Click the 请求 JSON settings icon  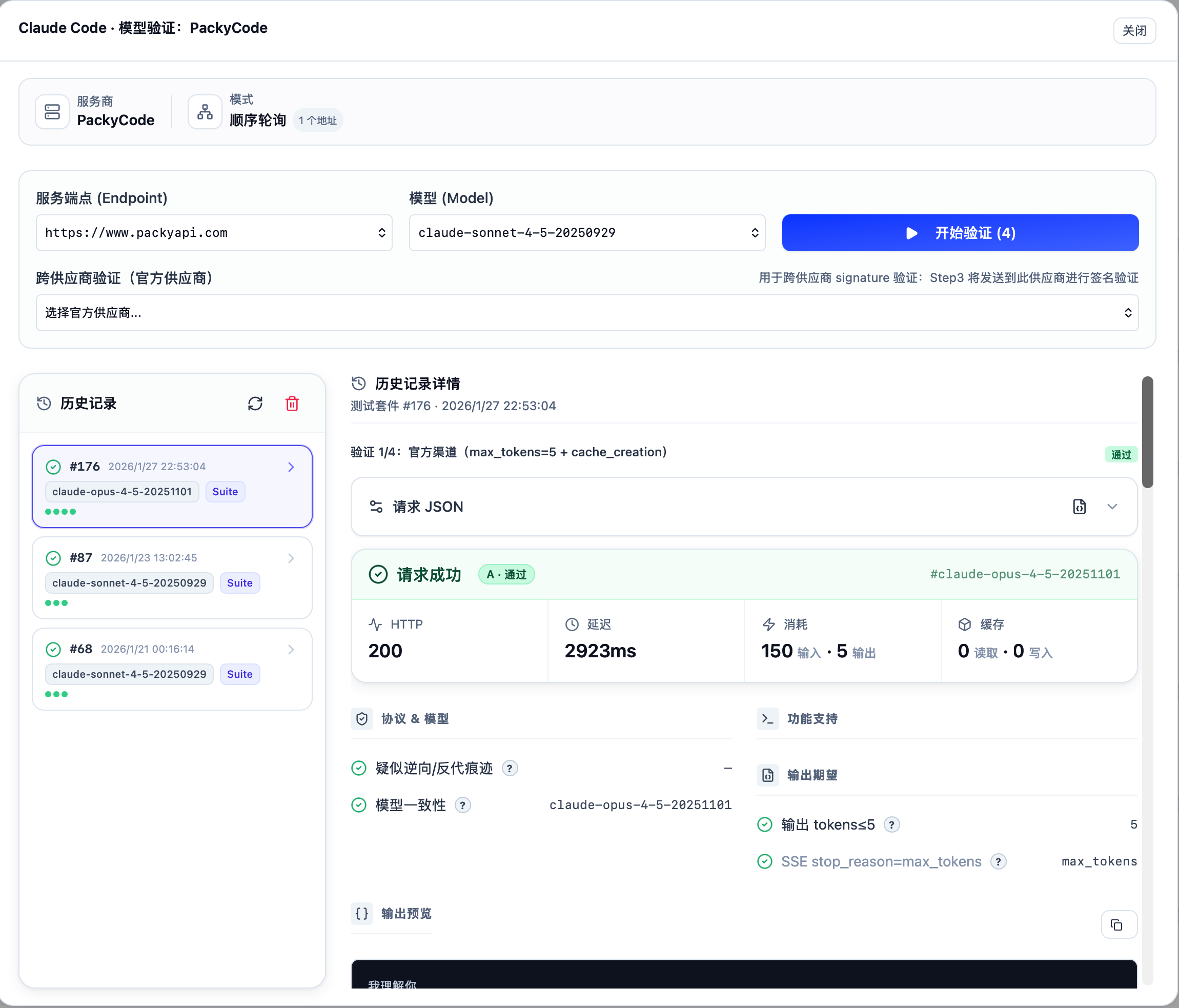tap(376, 507)
